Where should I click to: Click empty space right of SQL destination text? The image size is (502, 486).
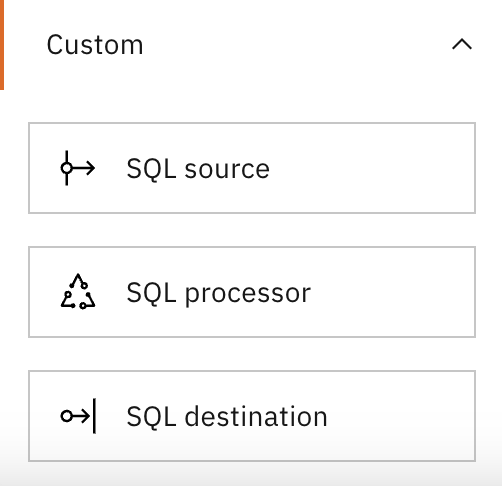pos(400,416)
